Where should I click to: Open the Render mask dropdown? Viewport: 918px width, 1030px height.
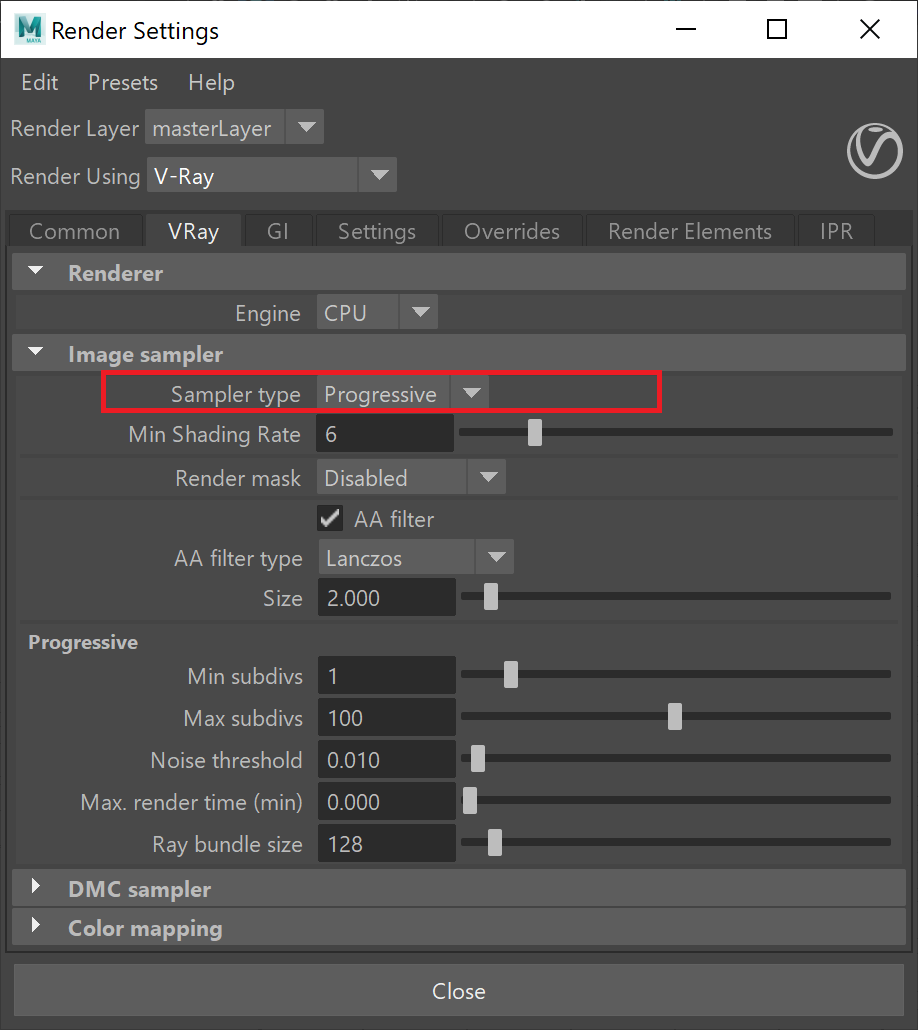[411, 477]
